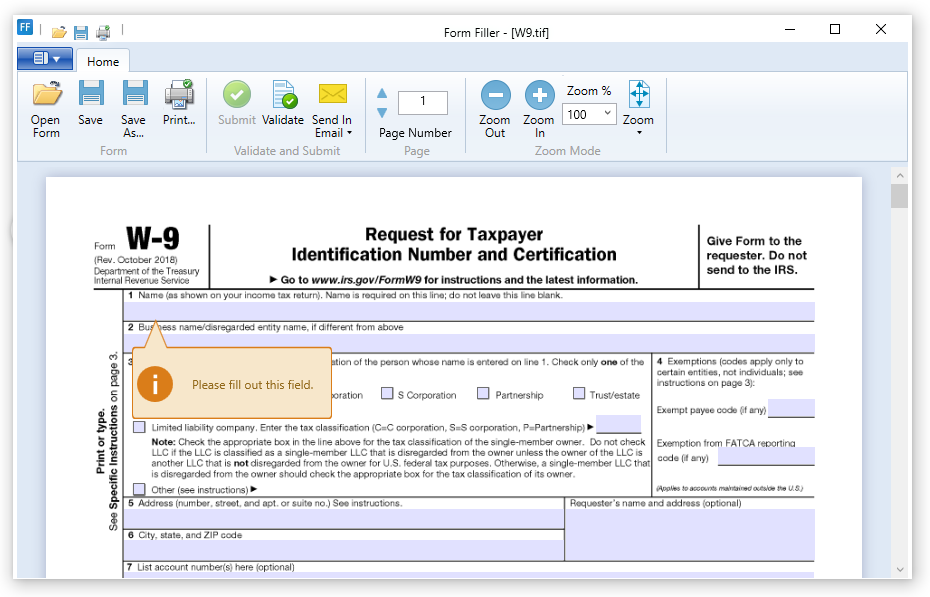Expand the Send In Email dropdown
This screenshot has width=930, height=597.
(350, 133)
